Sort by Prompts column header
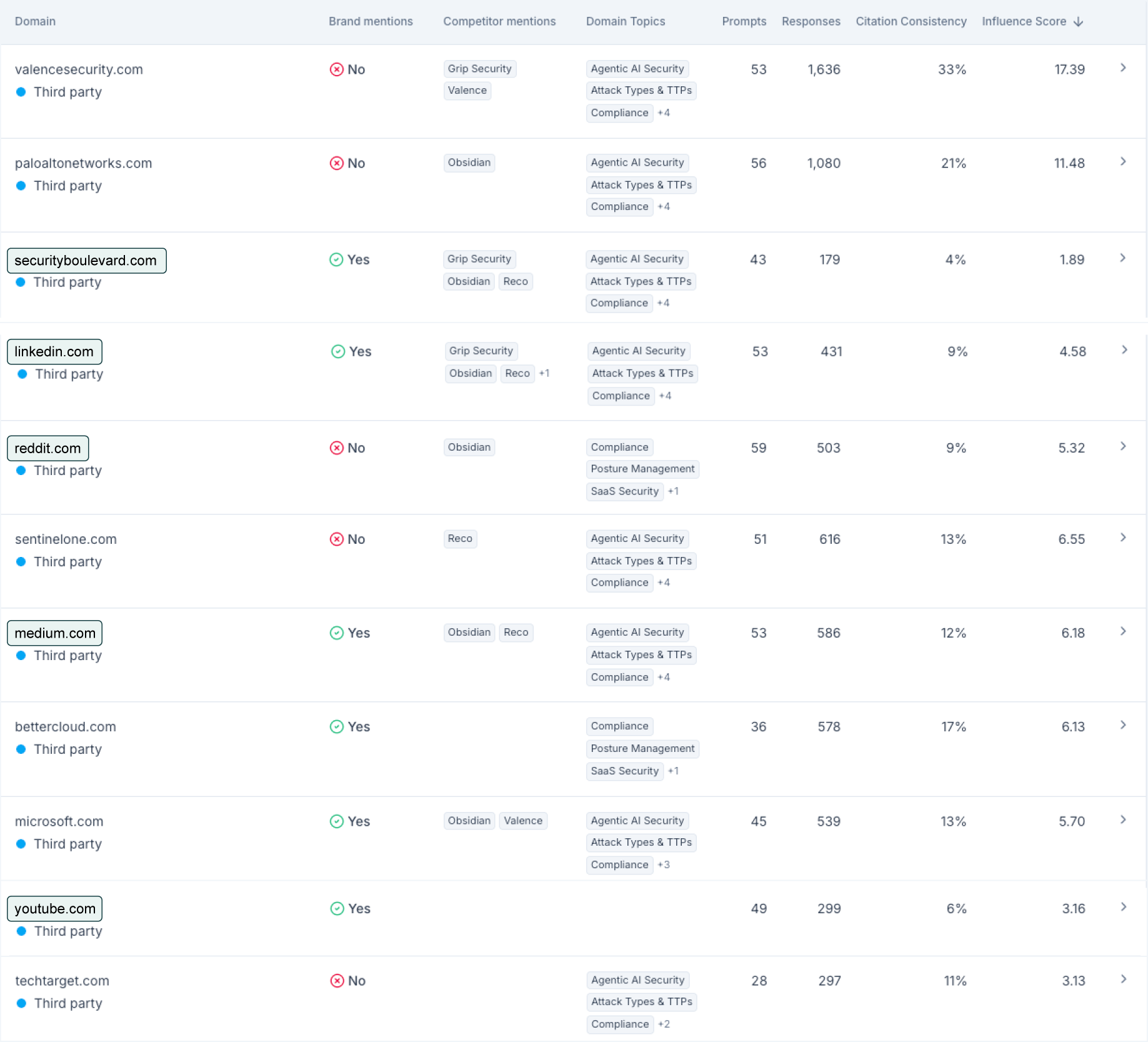The height and width of the screenshot is (1042, 1148). point(744,21)
